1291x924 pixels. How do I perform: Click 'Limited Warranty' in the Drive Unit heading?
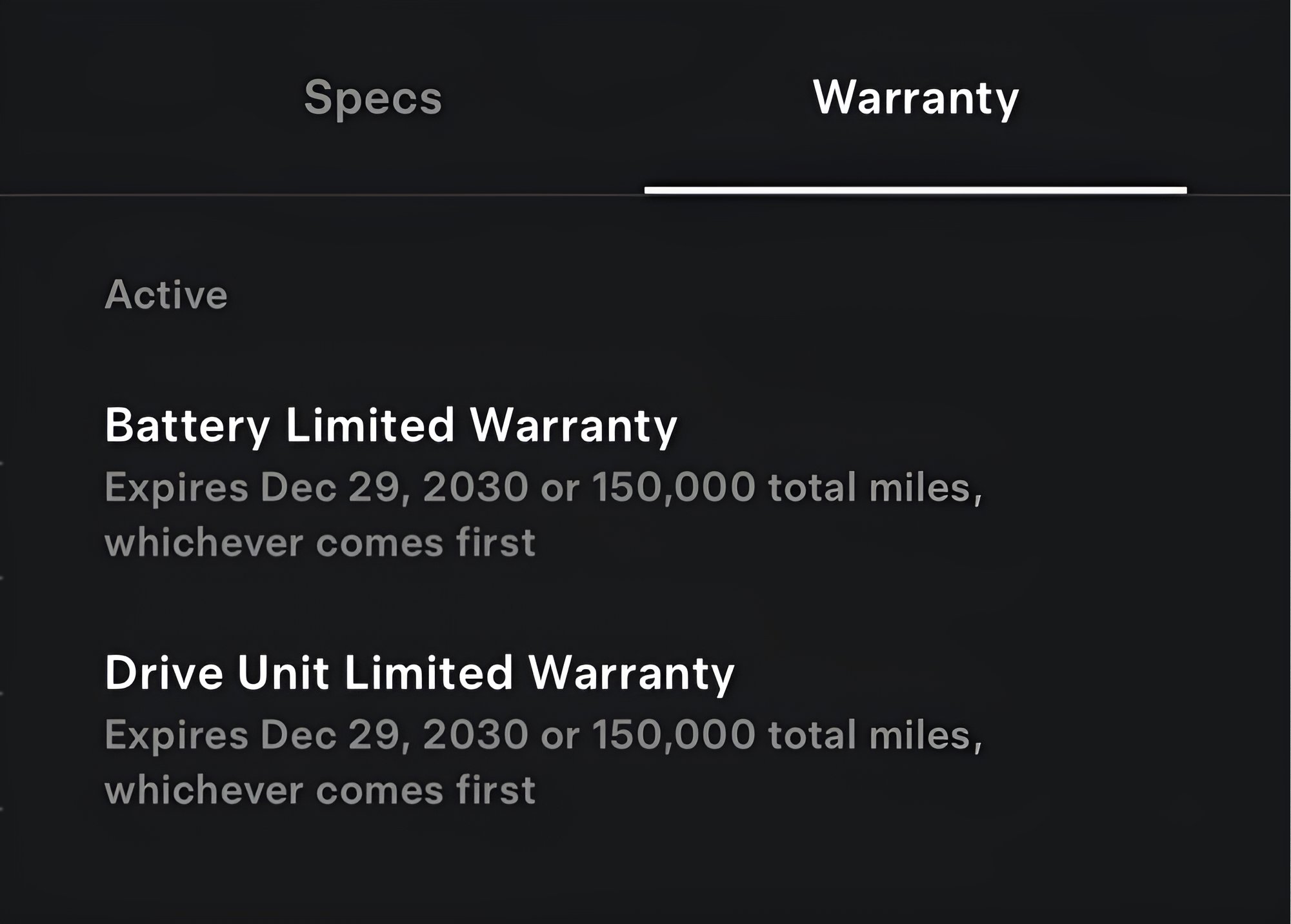[x=539, y=672]
